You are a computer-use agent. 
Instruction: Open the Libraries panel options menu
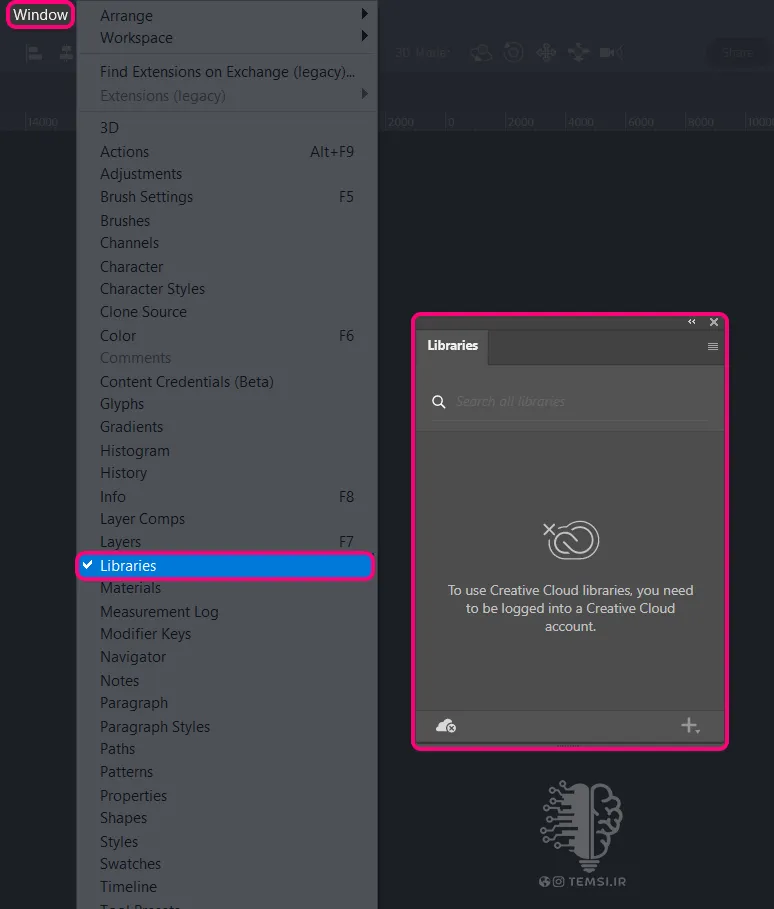point(713,346)
